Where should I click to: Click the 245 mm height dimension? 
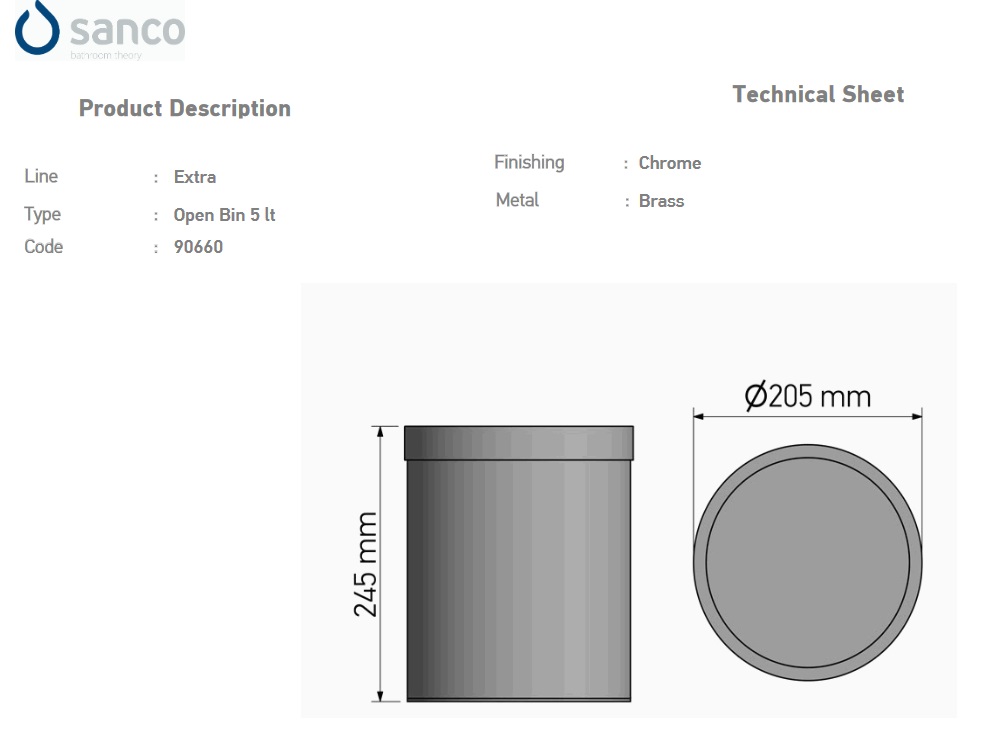[366, 564]
